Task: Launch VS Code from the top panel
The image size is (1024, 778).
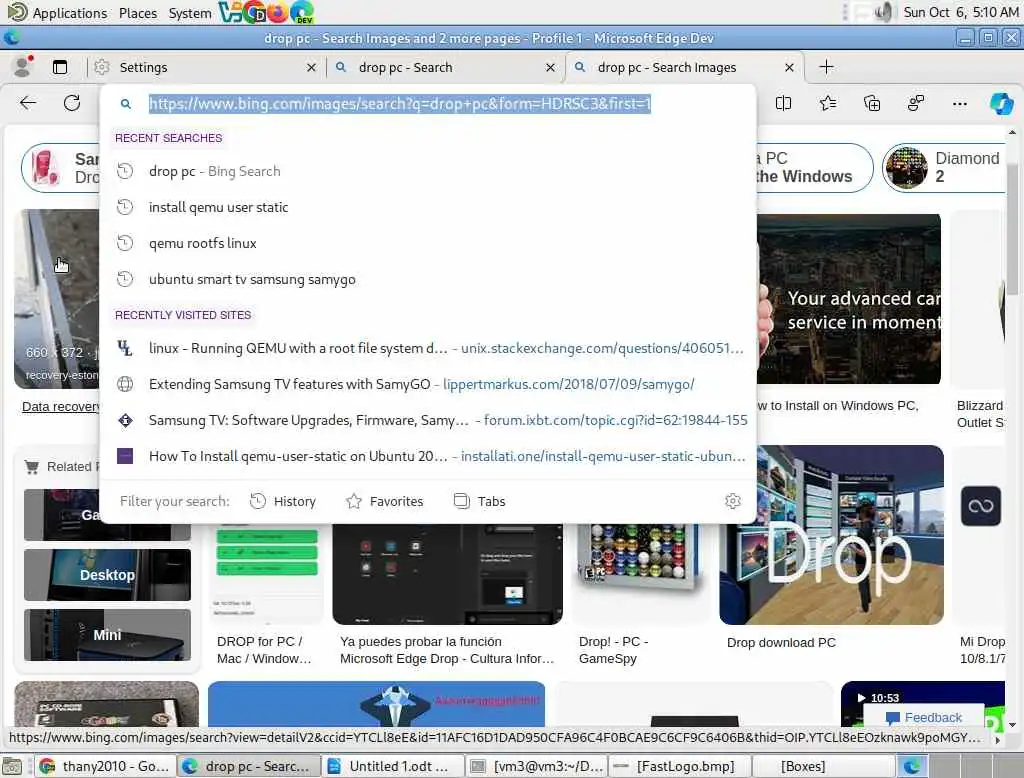Action: pyautogui.click(x=229, y=12)
